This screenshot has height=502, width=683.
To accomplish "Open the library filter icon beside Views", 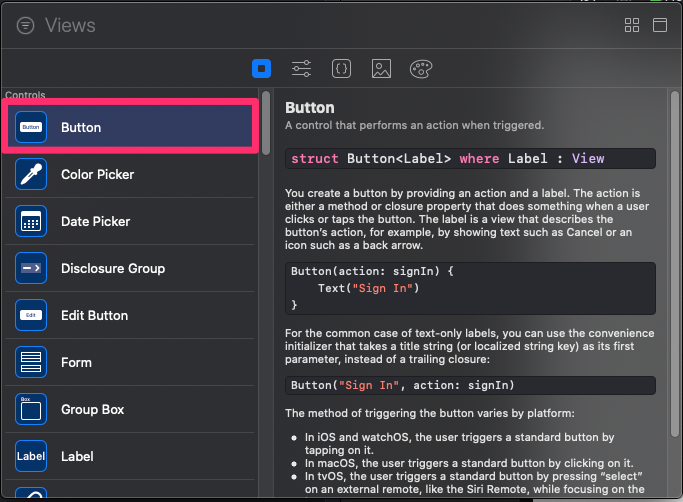I will click(x=25, y=25).
